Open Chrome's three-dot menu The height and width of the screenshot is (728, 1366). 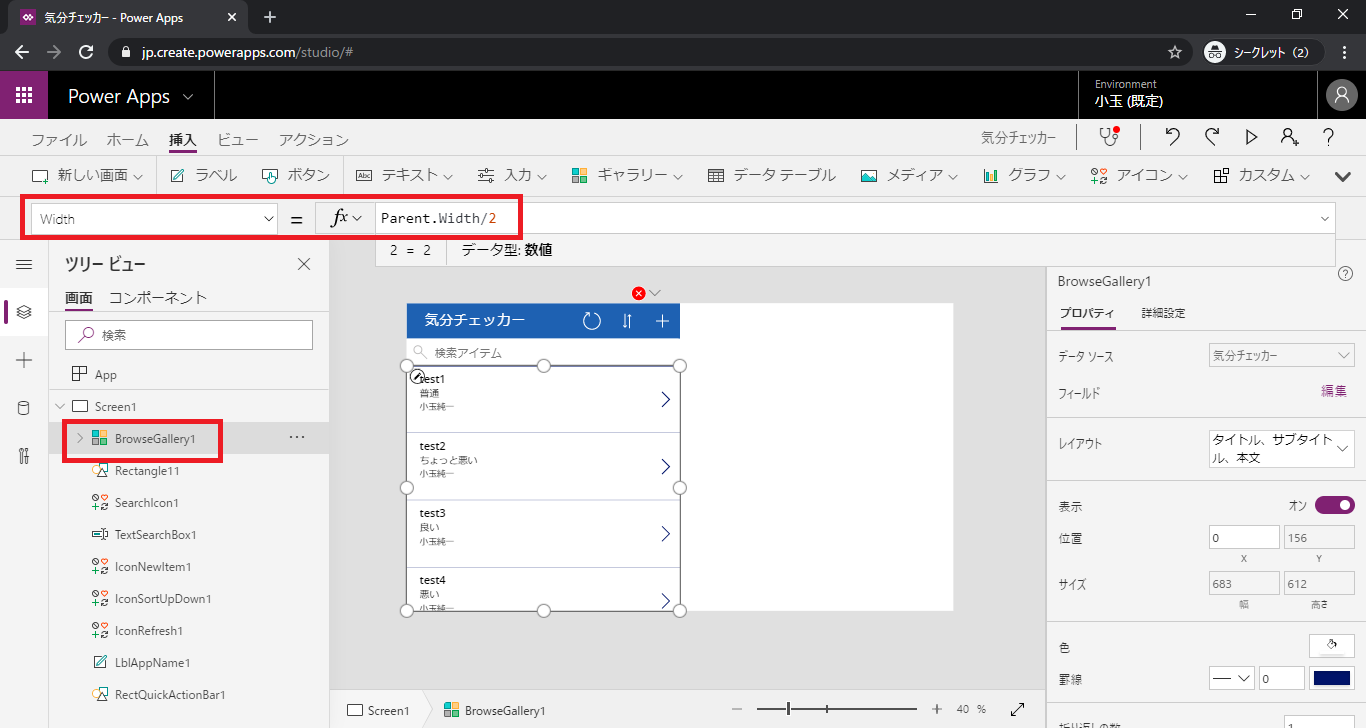pos(1344,52)
